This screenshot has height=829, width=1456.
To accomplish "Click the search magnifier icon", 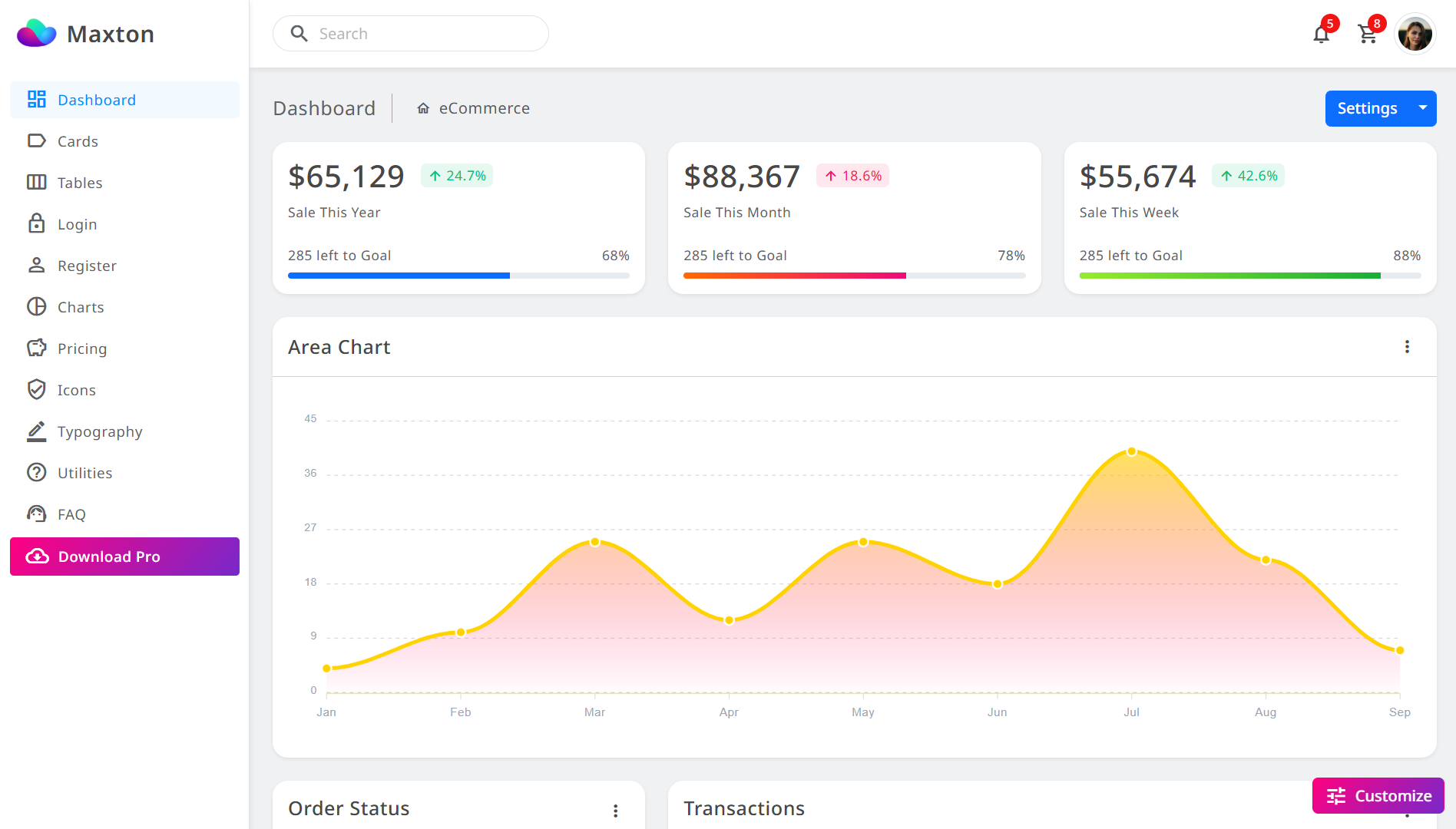I will point(299,33).
